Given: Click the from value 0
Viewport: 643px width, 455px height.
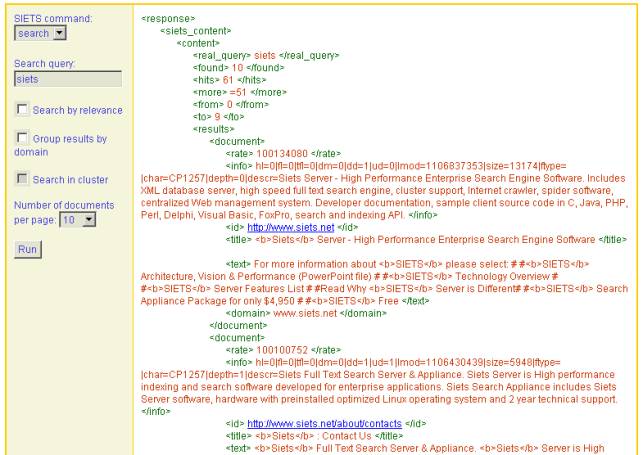Looking at the screenshot, I should click(230, 105).
